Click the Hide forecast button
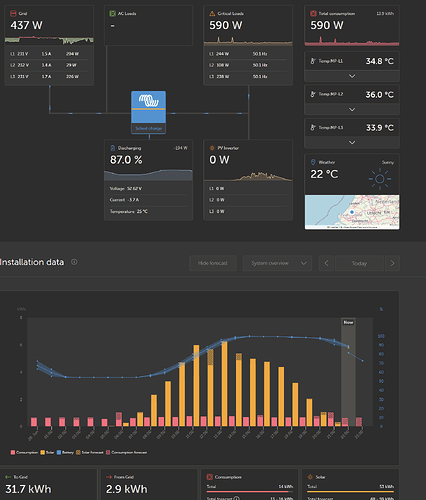Viewport: 426px width, 500px height. [x=213, y=263]
